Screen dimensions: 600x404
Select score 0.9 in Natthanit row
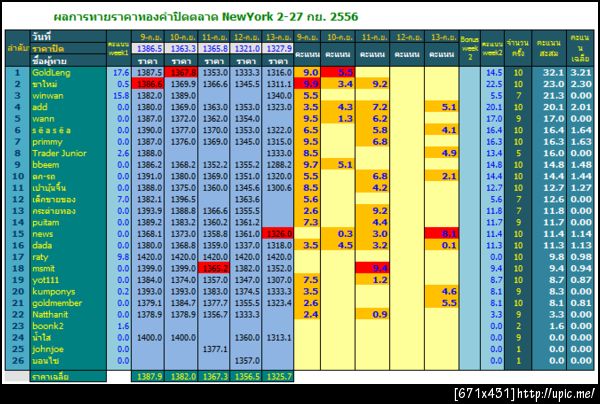click(x=372, y=314)
